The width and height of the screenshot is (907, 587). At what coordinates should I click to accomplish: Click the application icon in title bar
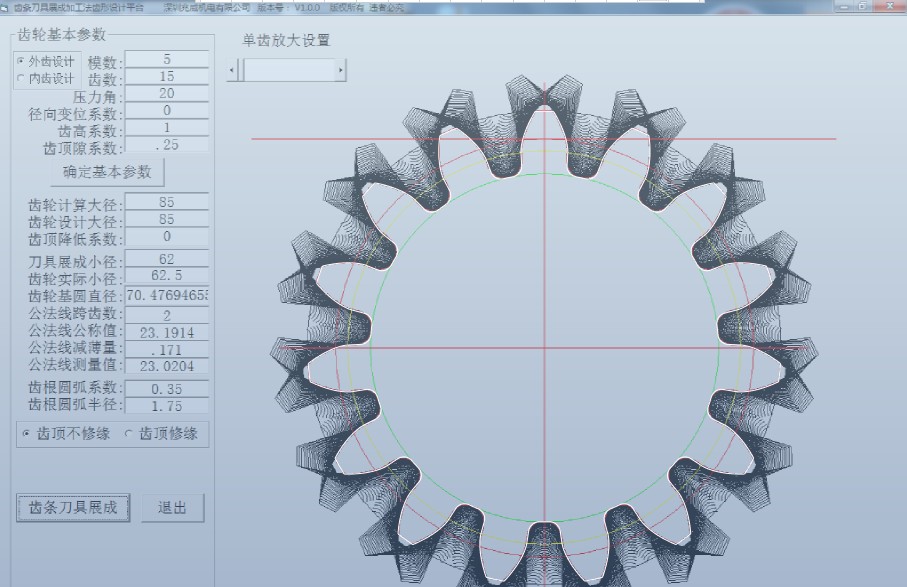5,8
